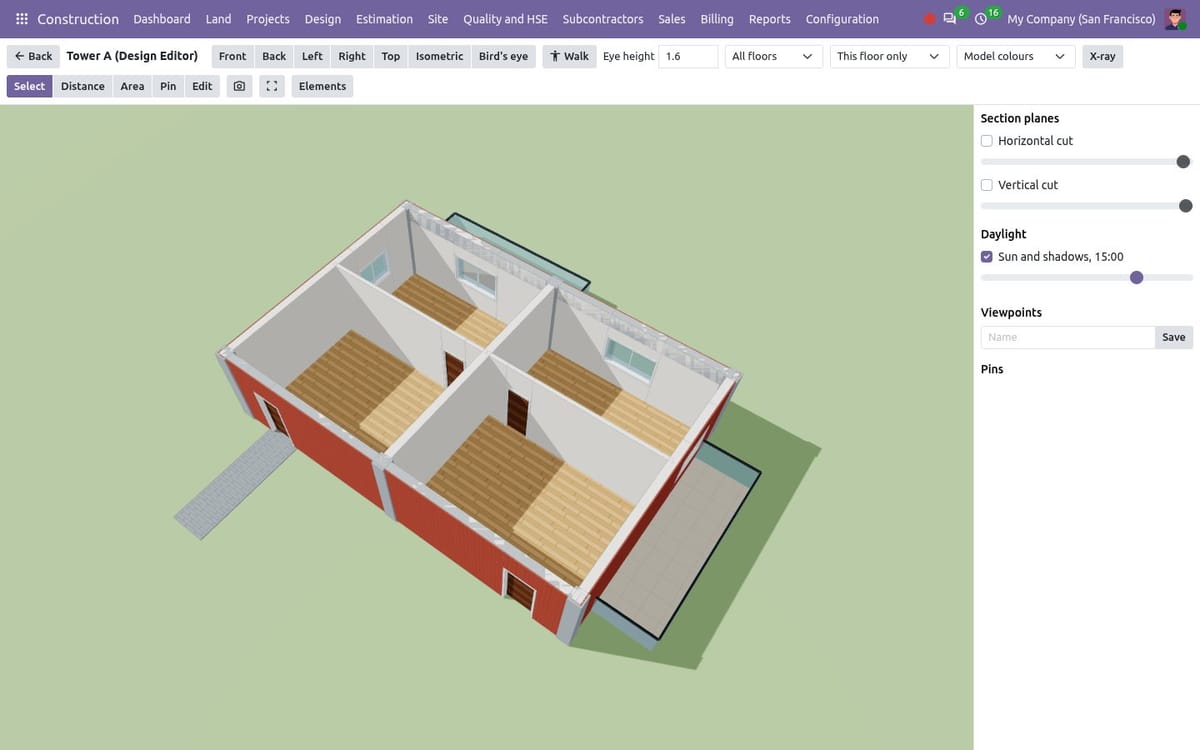The height and width of the screenshot is (750, 1200).
Task: Open company switcher My Company (San Francisco)
Action: (x=1081, y=19)
